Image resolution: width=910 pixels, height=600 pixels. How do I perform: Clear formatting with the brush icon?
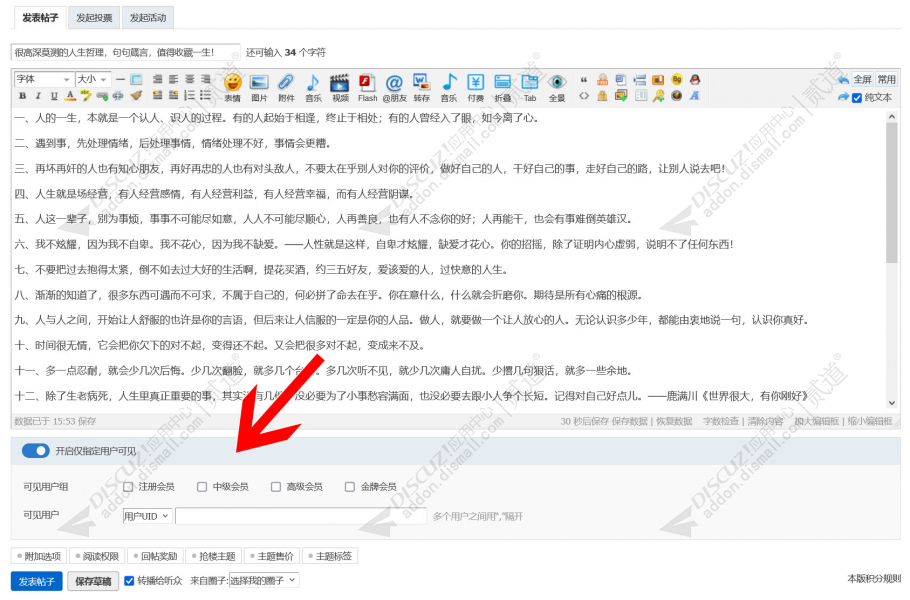136,96
